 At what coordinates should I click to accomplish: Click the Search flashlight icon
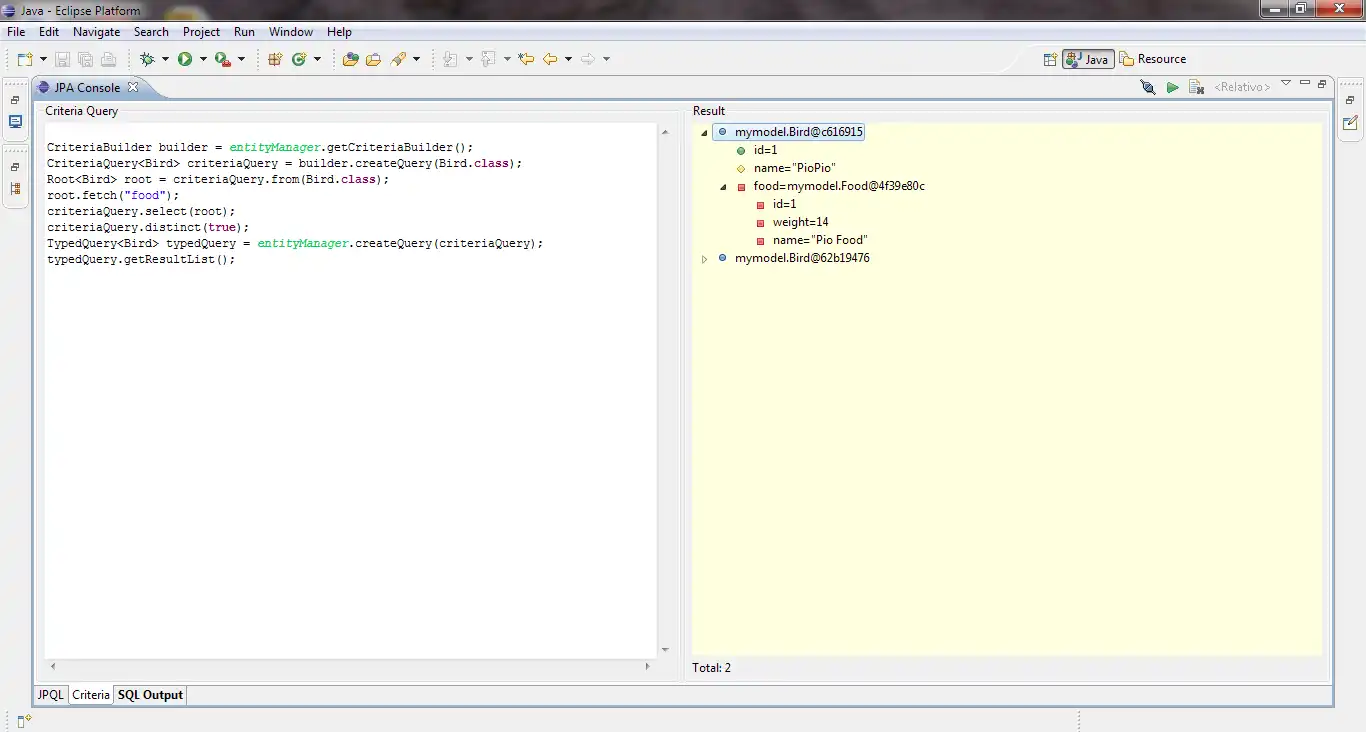(398, 60)
